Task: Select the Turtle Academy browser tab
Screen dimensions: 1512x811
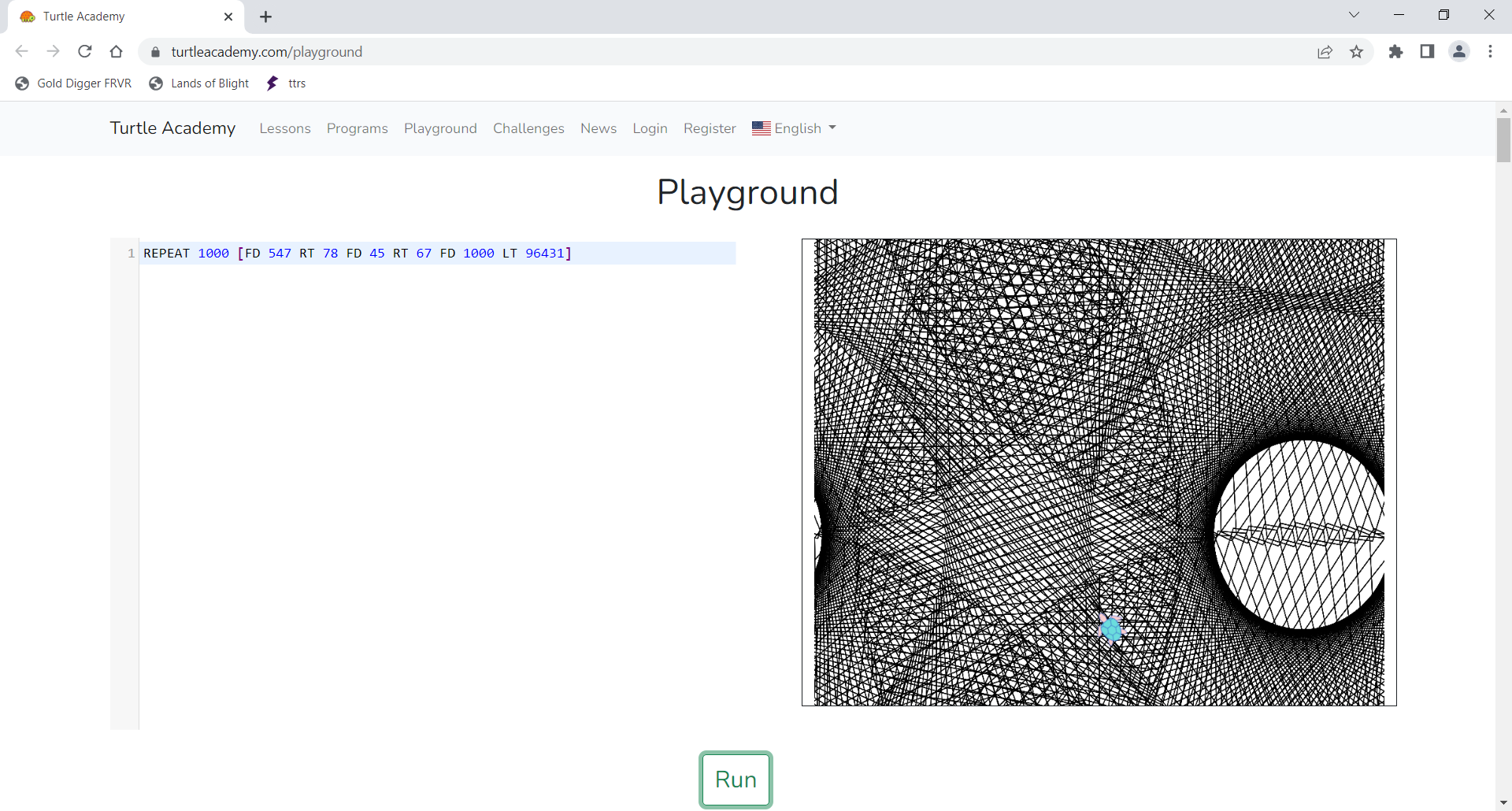Action: pyautogui.click(x=126, y=17)
